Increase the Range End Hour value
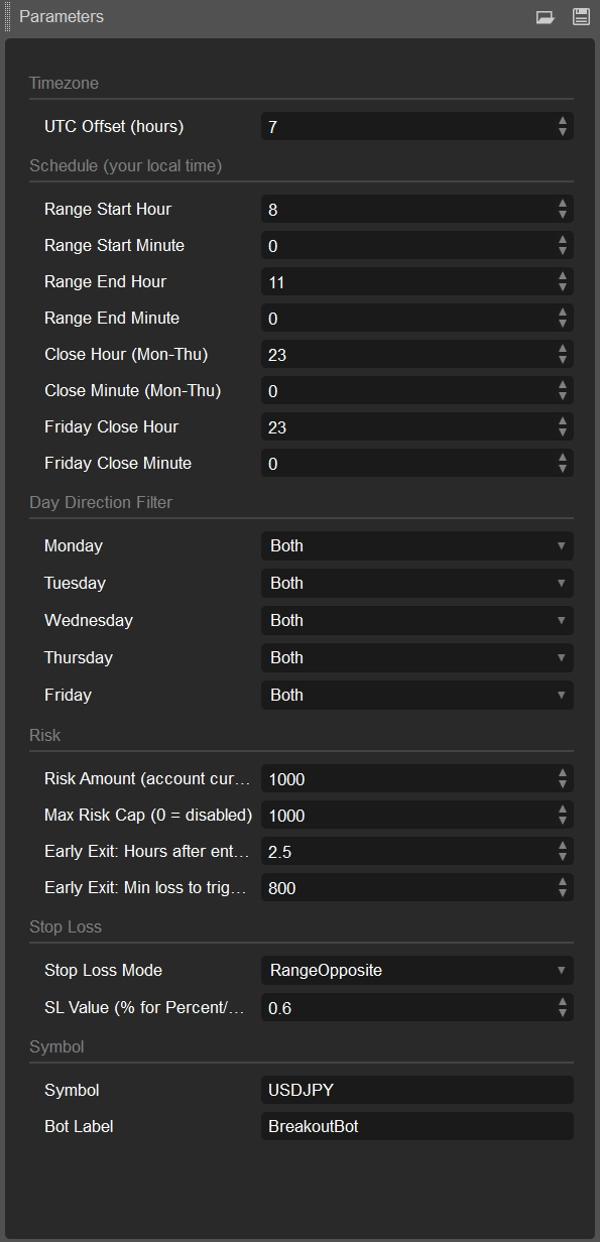 click(x=563, y=276)
